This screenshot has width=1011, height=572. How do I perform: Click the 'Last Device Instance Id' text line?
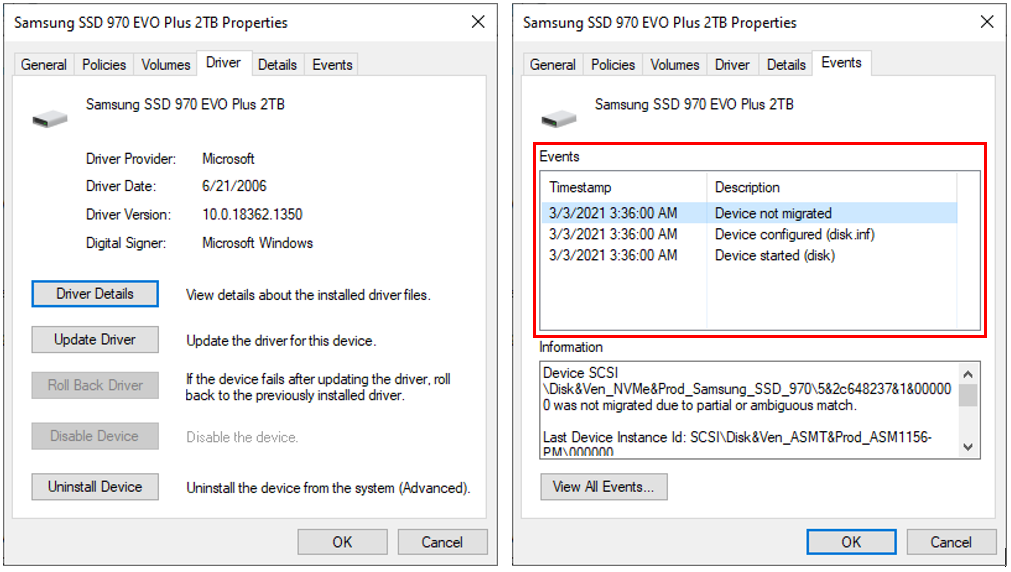click(737, 437)
